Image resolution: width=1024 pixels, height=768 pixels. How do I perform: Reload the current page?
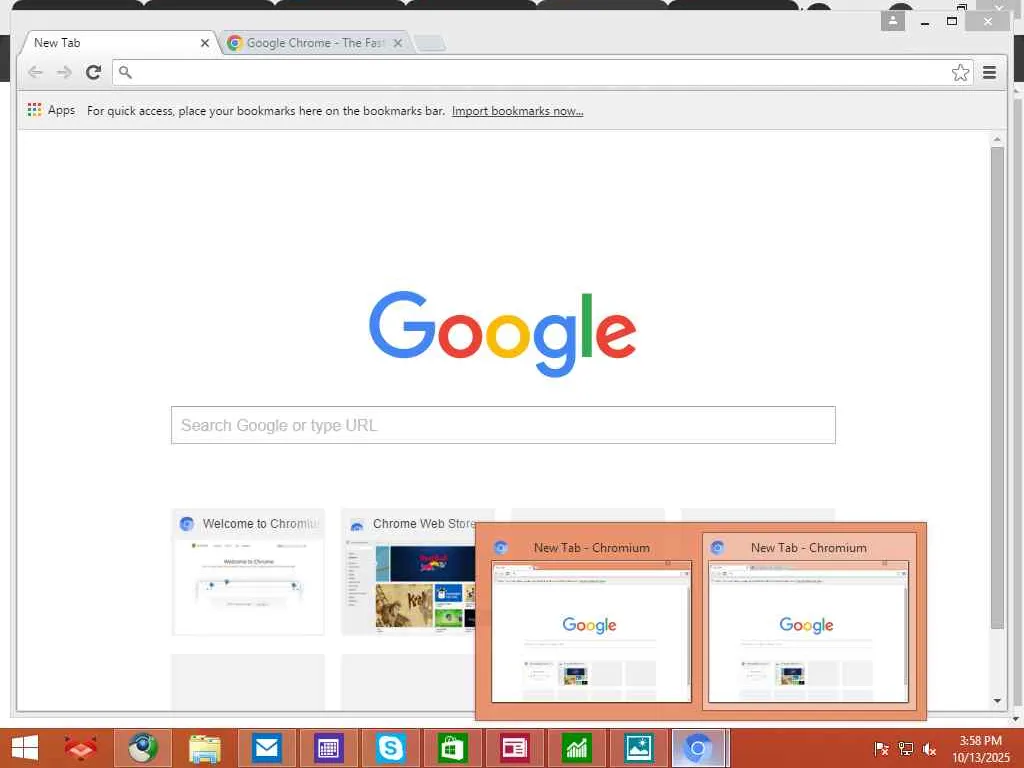pos(93,72)
